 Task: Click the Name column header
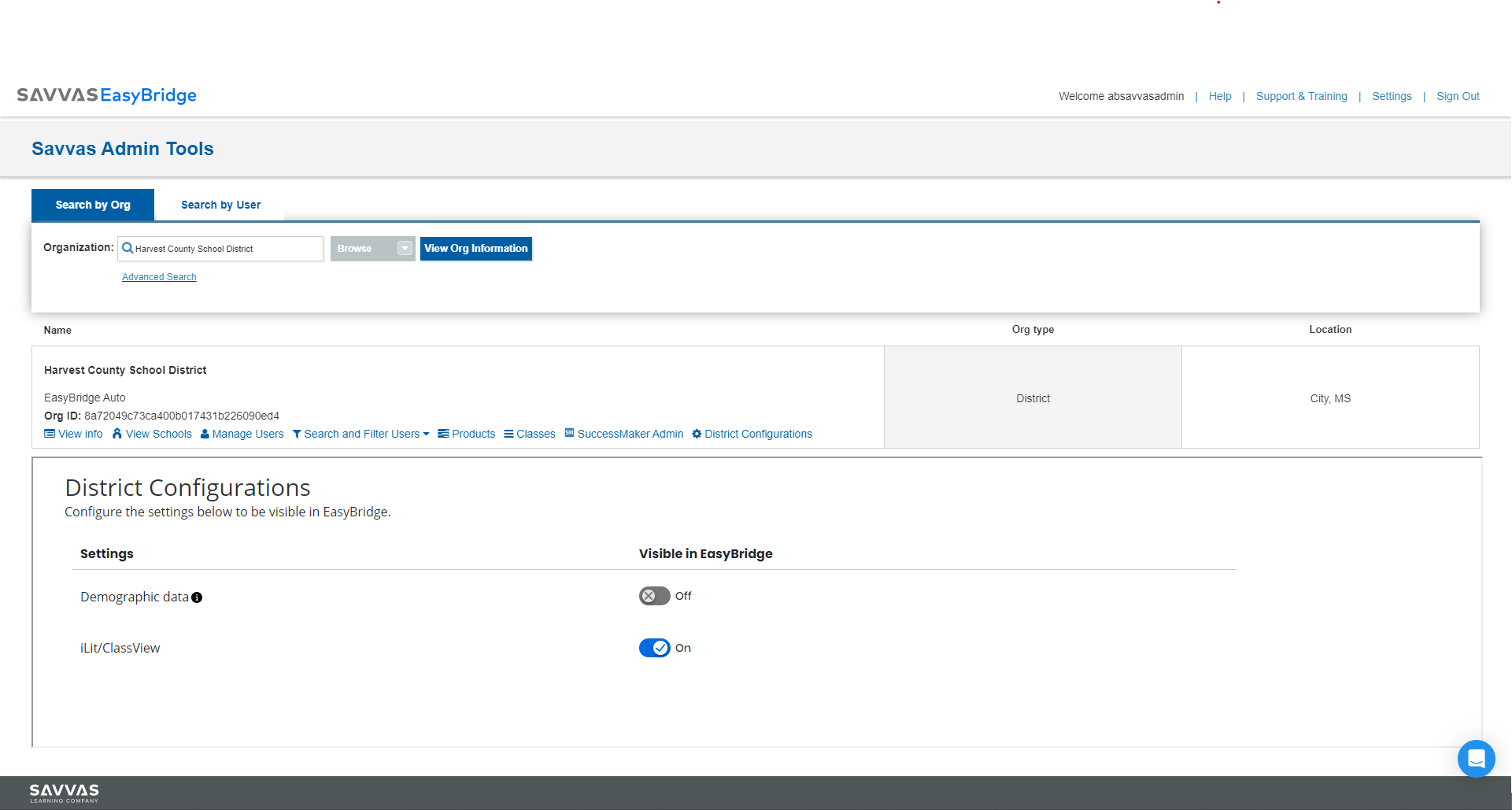[x=57, y=330]
